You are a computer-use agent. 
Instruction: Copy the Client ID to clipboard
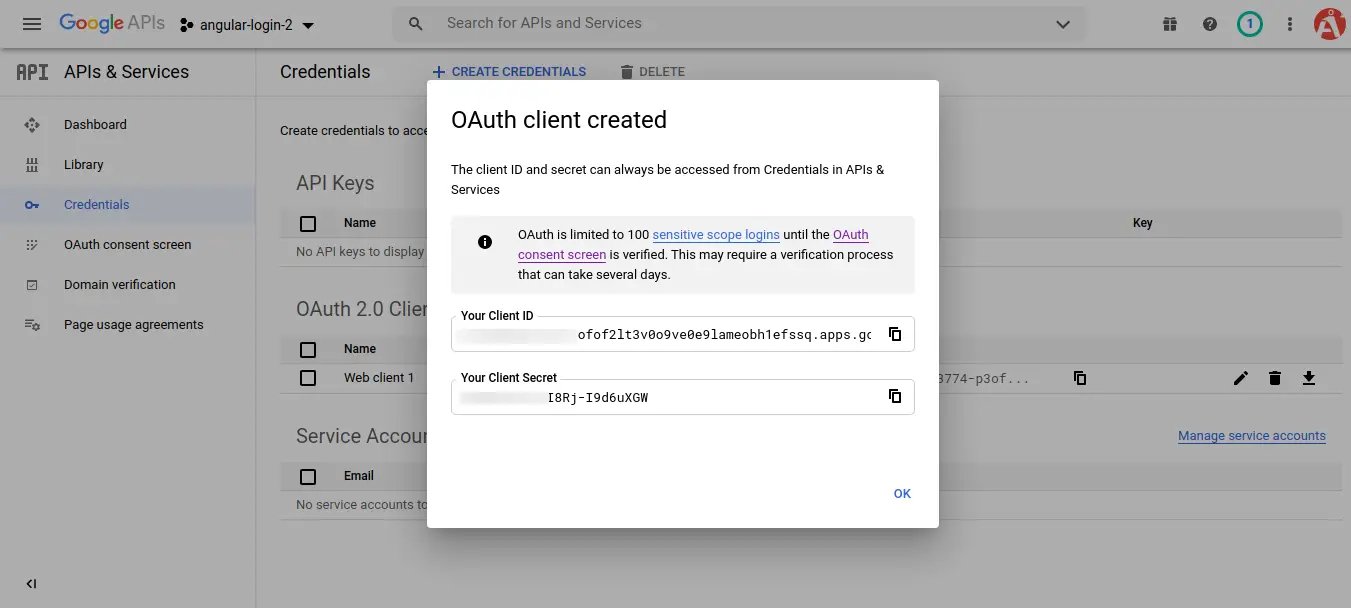(895, 334)
